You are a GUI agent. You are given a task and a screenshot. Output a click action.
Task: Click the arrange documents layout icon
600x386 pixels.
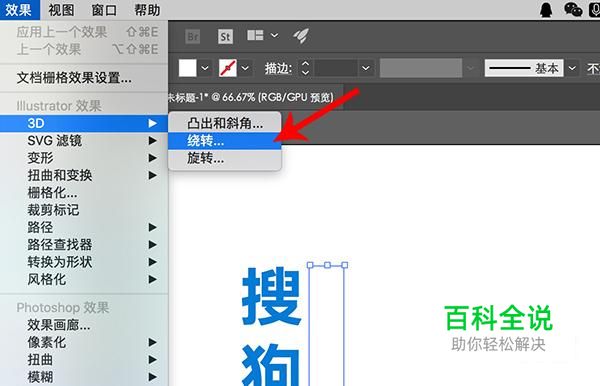(255, 35)
